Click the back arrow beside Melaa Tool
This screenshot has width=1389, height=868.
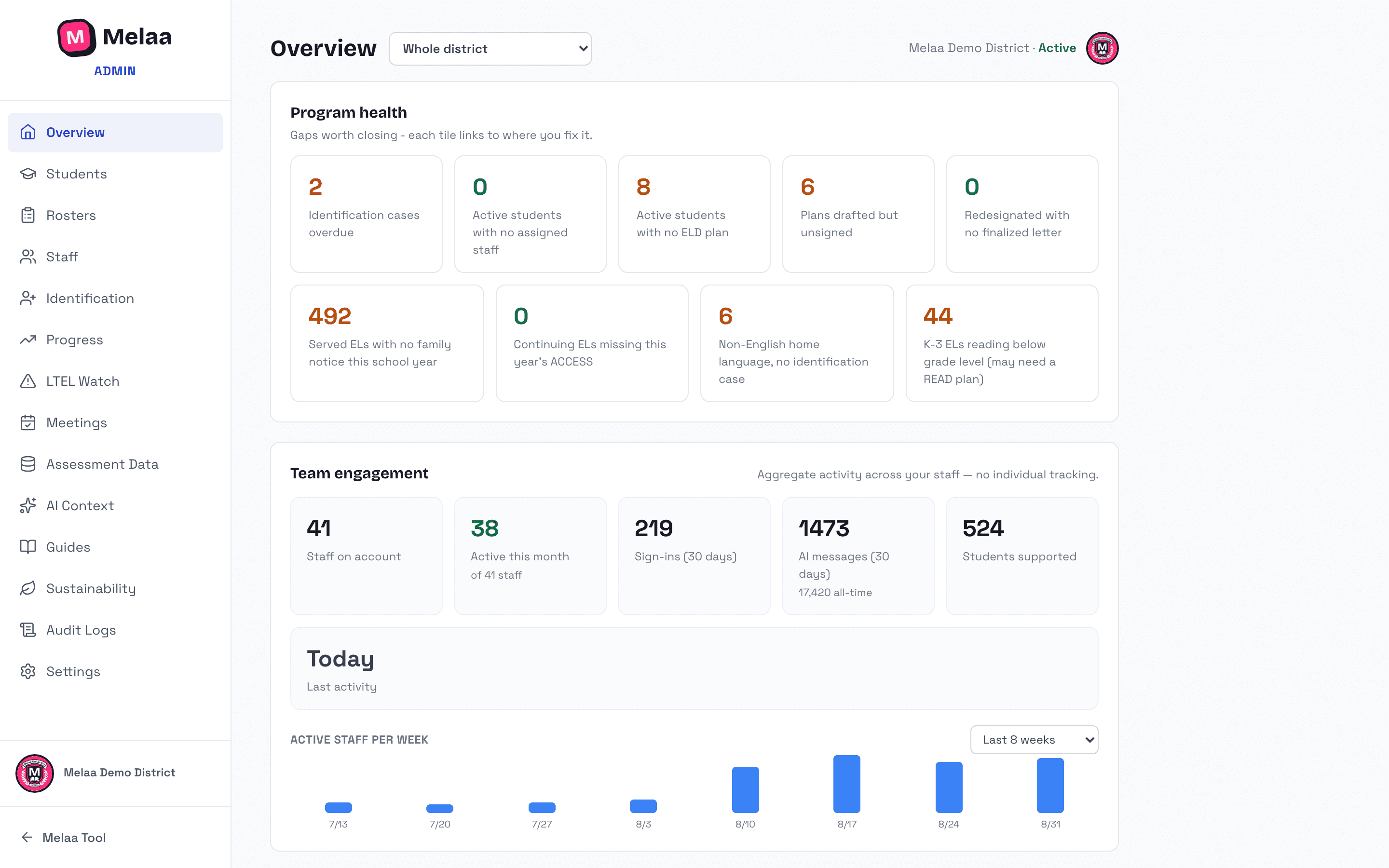pos(27,838)
